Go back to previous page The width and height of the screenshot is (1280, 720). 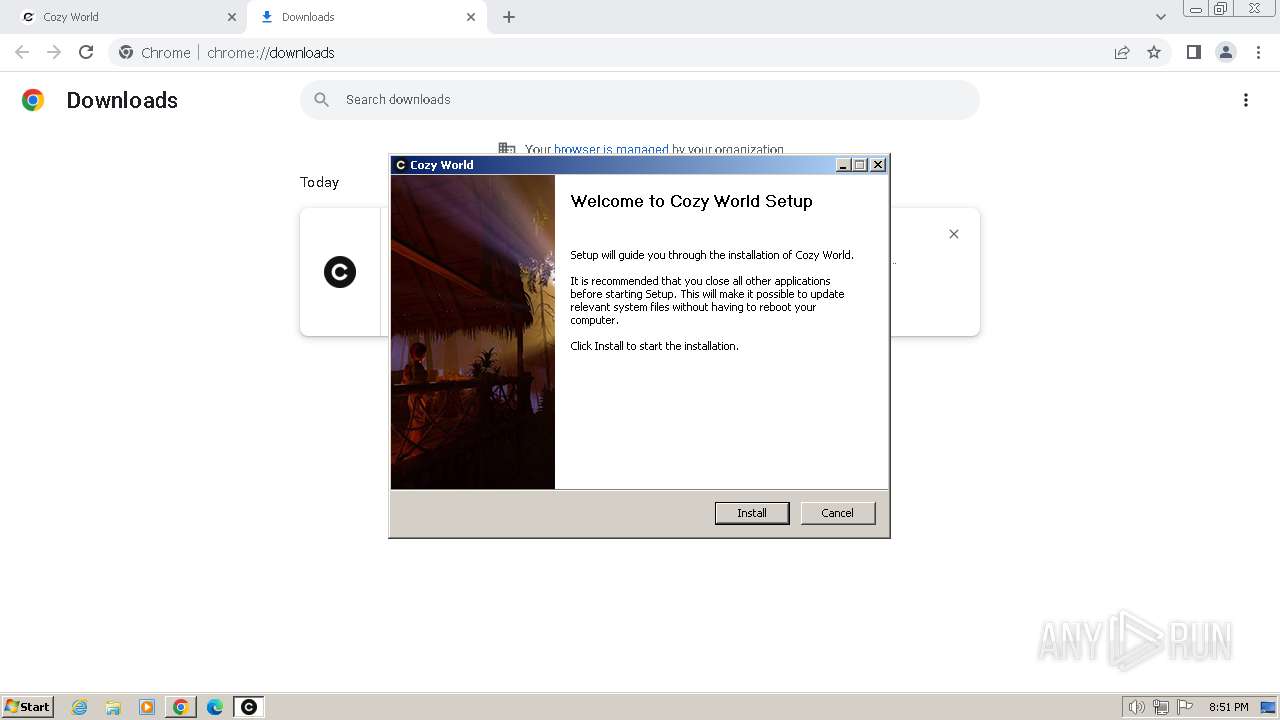pos(22,52)
